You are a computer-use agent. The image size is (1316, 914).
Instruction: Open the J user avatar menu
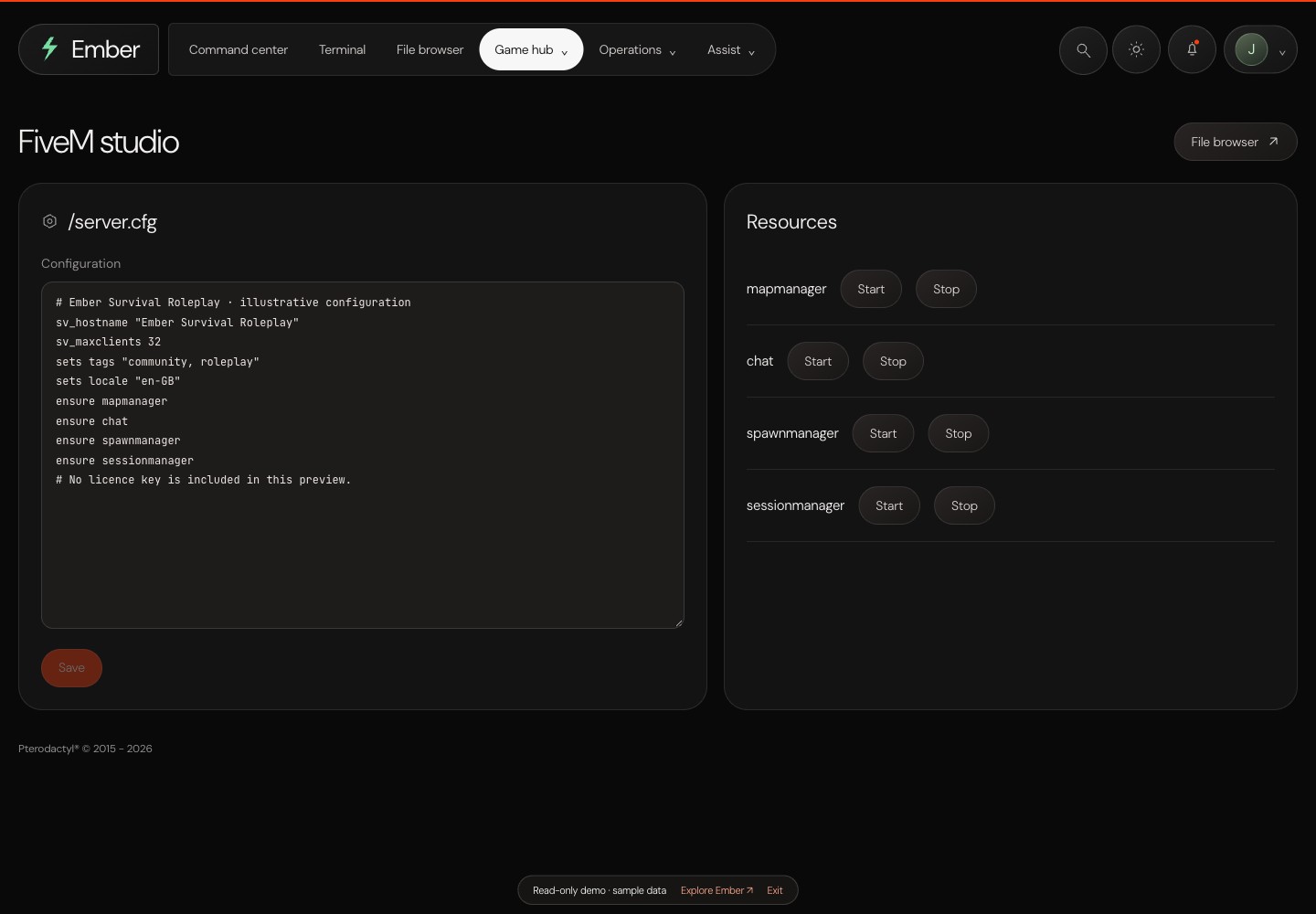pos(1260,50)
